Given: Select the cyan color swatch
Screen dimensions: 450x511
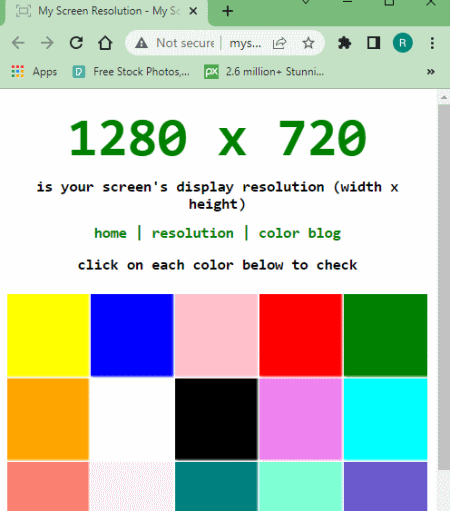Looking at the screenshot, I should pyautogui.click(x=385, y=419).
